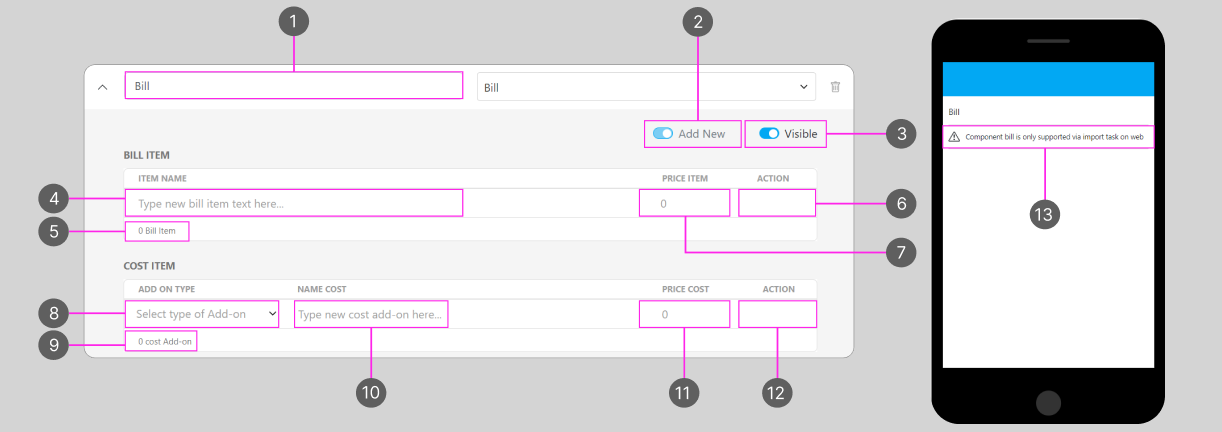This screenshot has width=1222, height=432.
Task: Click the new bill item text field
Action: coord(294,204)
